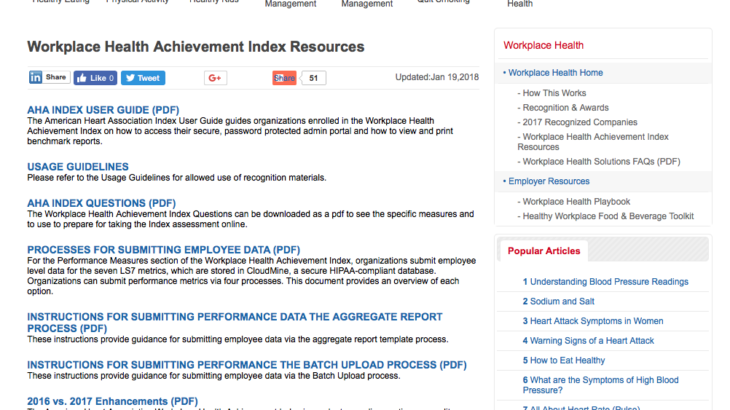
Task: Tweet this page via Twitter button
Action: tap(143, 78)
